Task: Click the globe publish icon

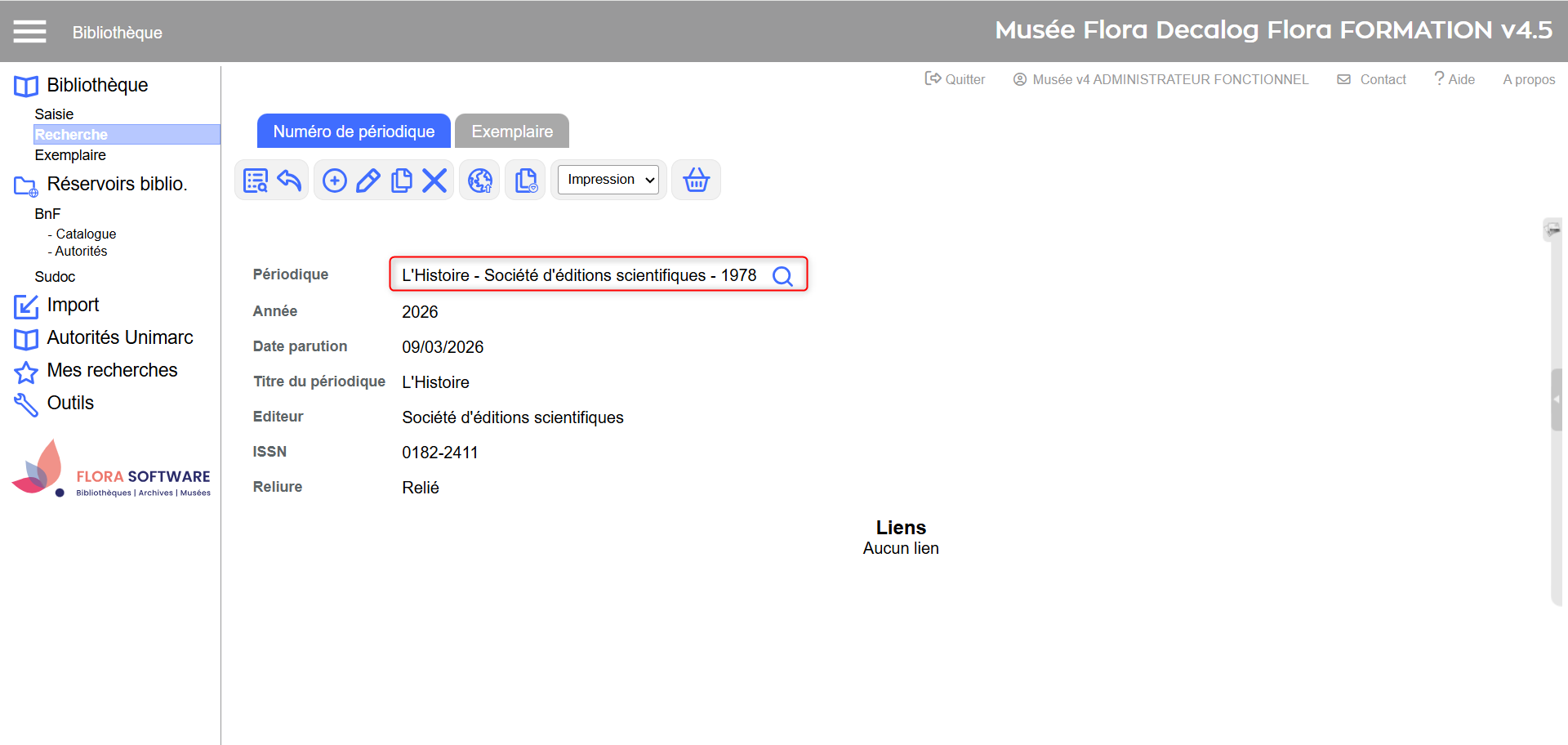Action: pyautogui.click(x=480, y=181)
